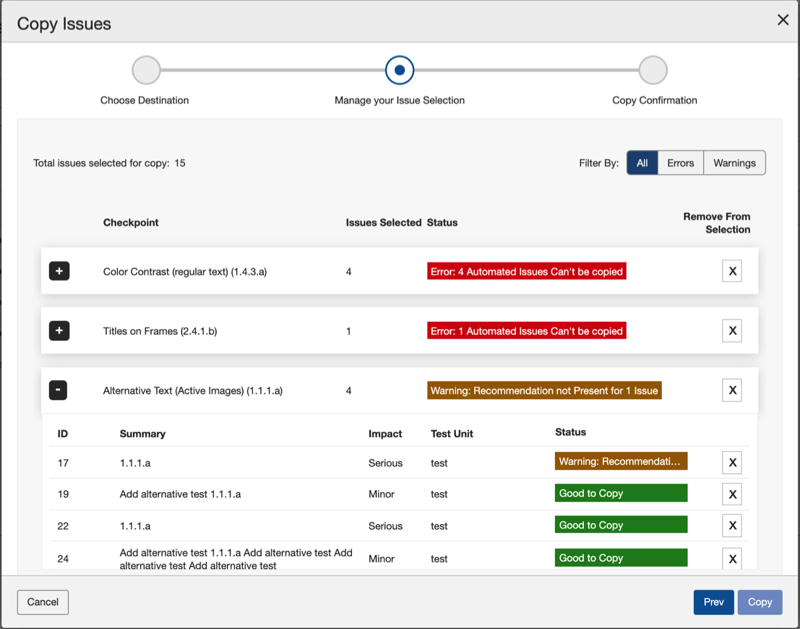The height and width of the screenshot is (629, 800).
Task: Remove Titles on Frames checkpoint from selection
Action: tap(732, 331)
